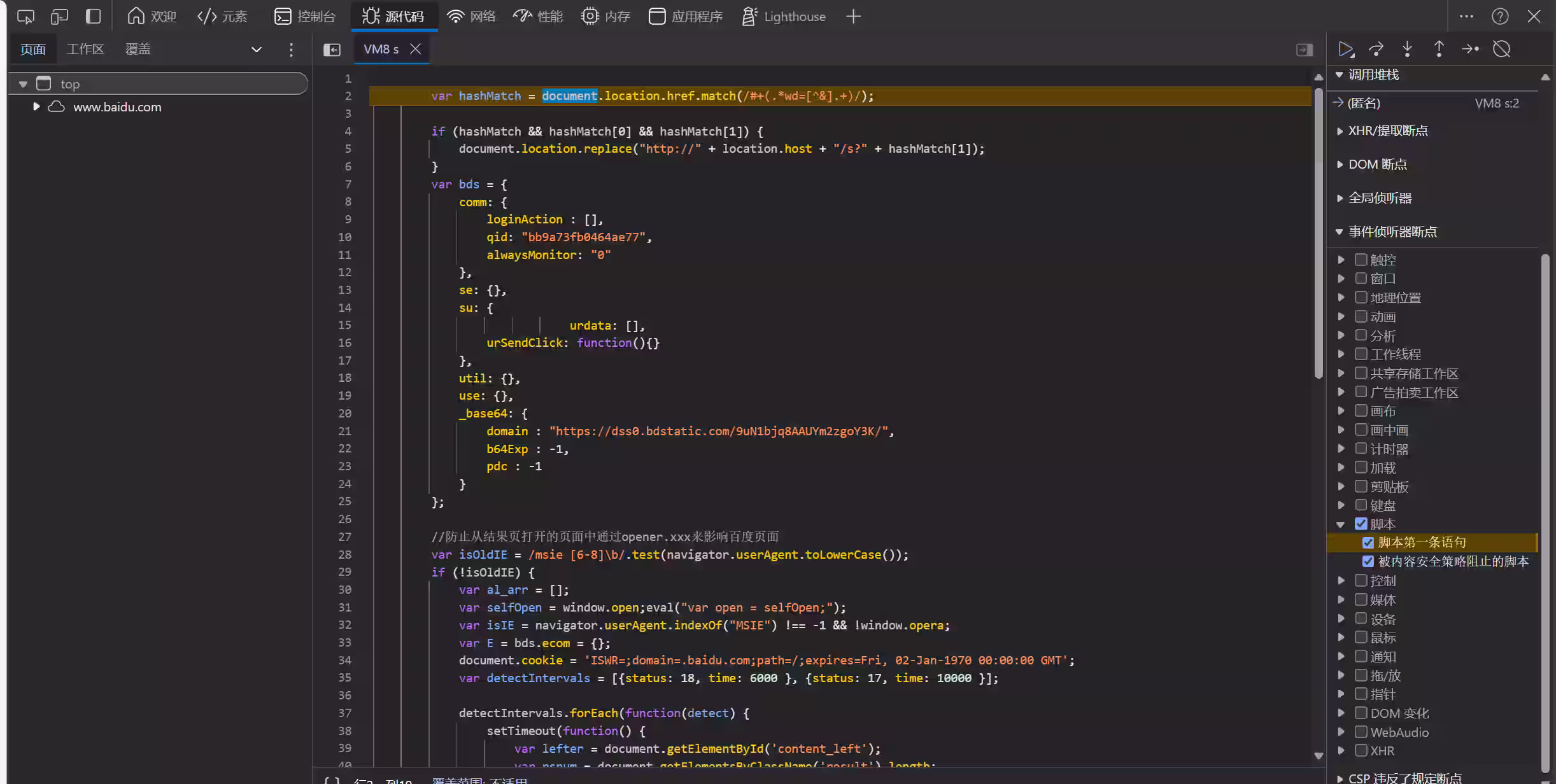Select the 页面 sub-tab
The width and height of the screenshot is (1556, 784).
click(x=33, y=50)
